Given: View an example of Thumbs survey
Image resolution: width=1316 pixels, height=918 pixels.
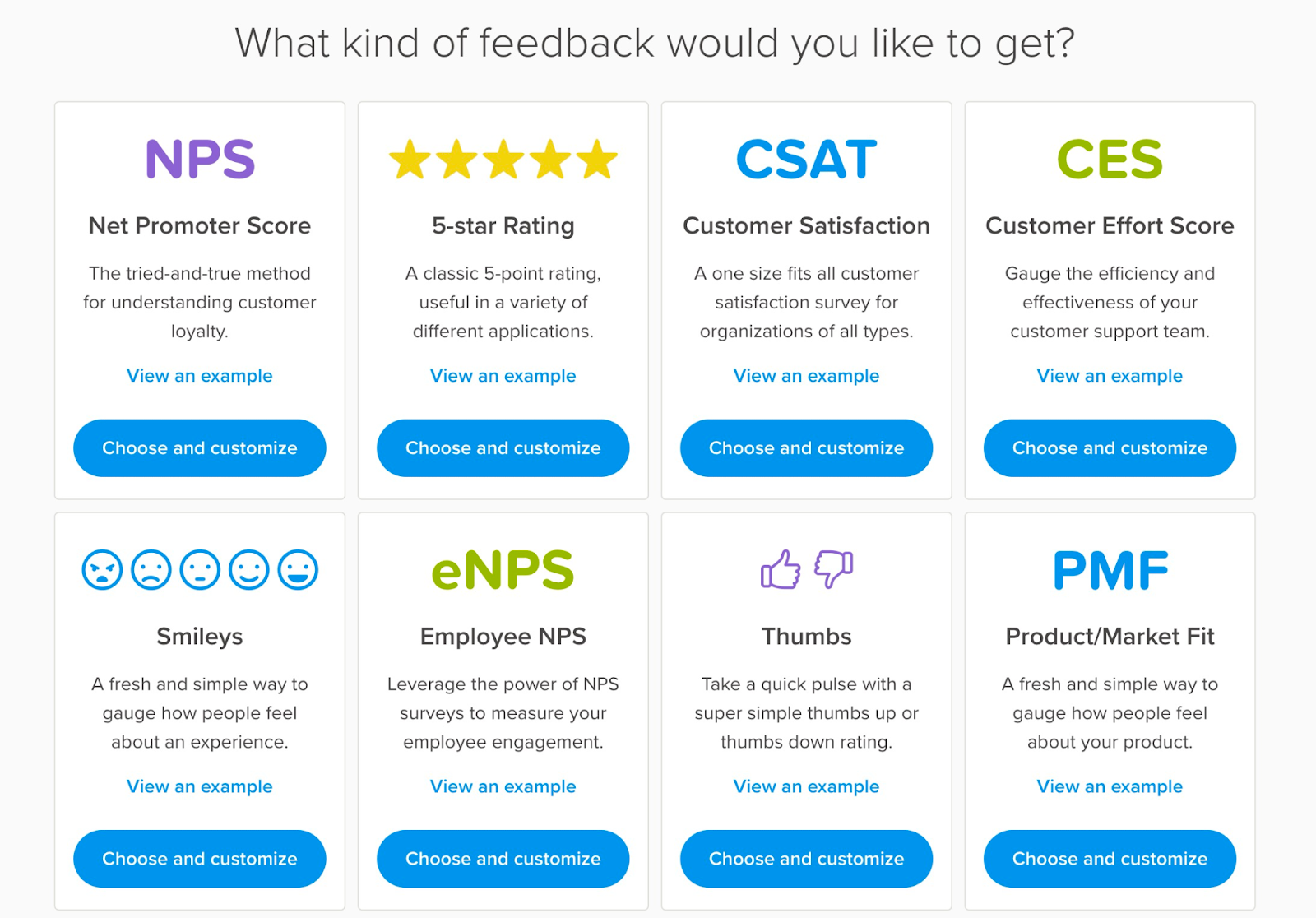Looking at the screenshot, I should pos(807,786).
